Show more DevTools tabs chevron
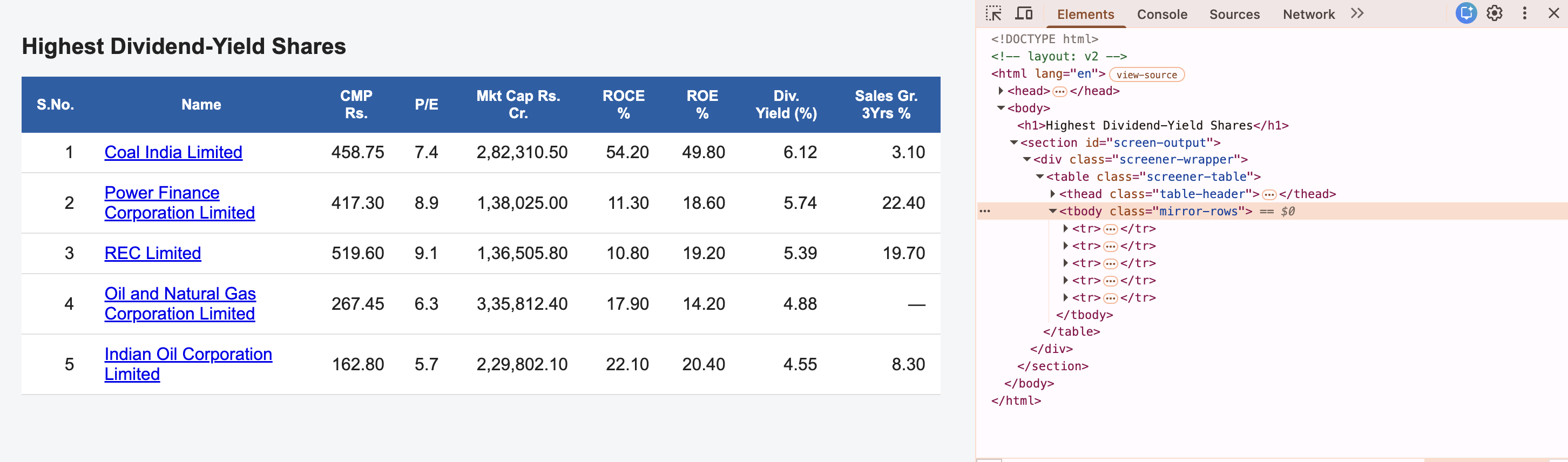Viewport: 1568px width, 462px height. (x=1357, y=13)
